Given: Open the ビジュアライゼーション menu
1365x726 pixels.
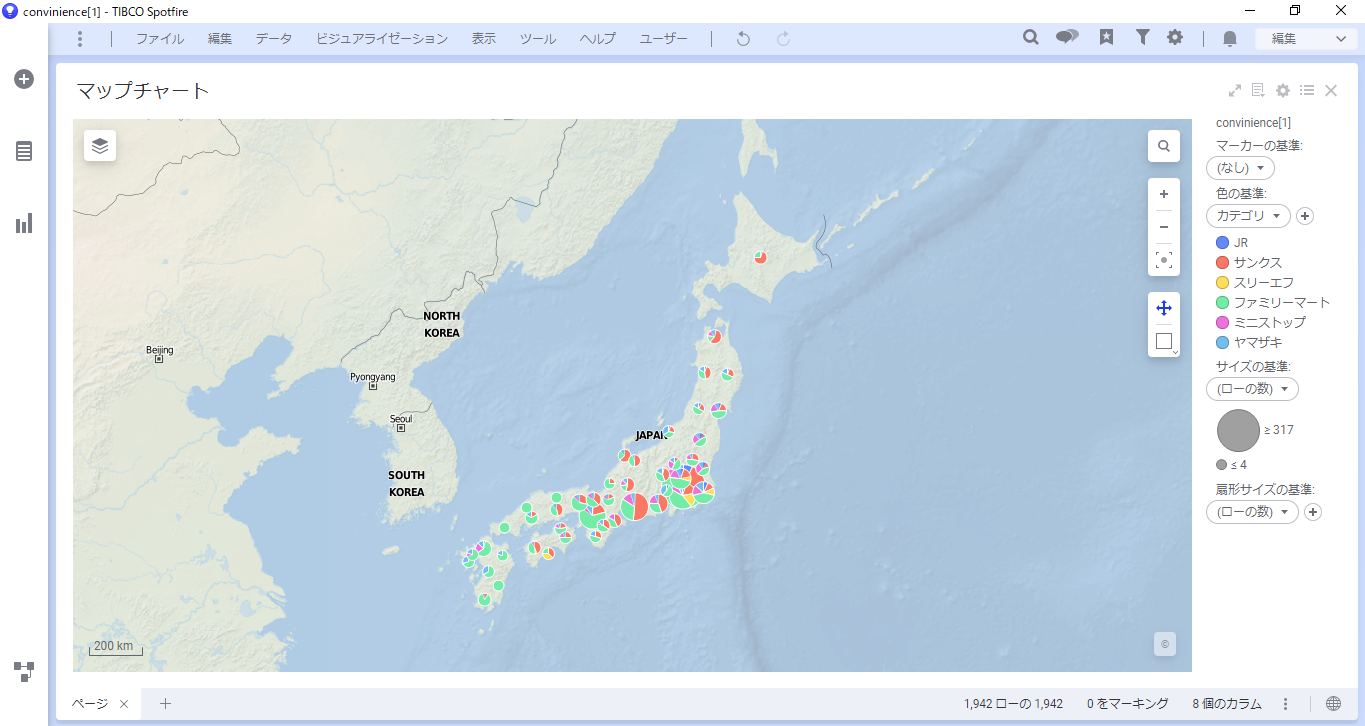Looking at the screenshot, I should 382,38.
